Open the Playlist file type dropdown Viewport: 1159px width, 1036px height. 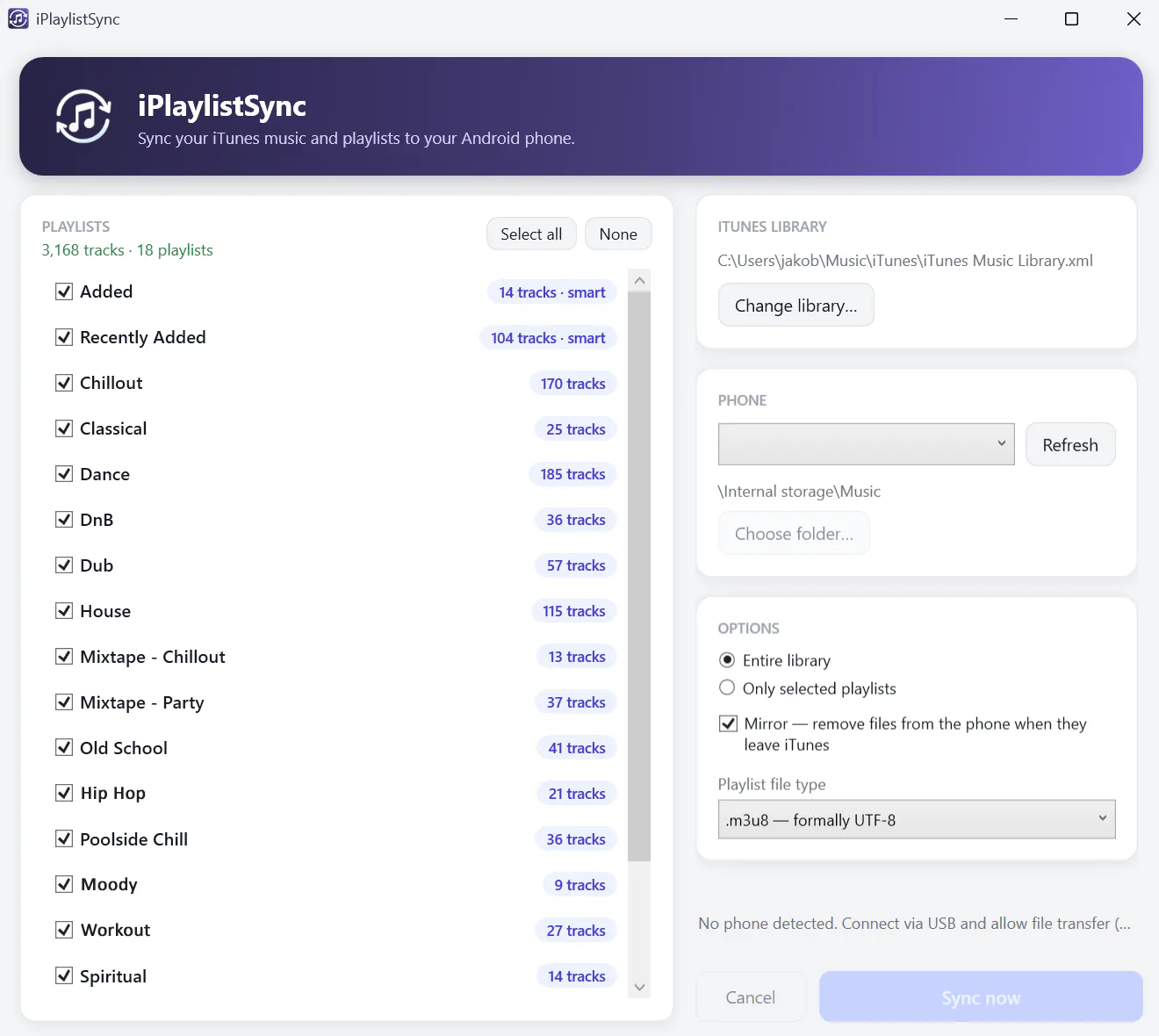(917, 819)
